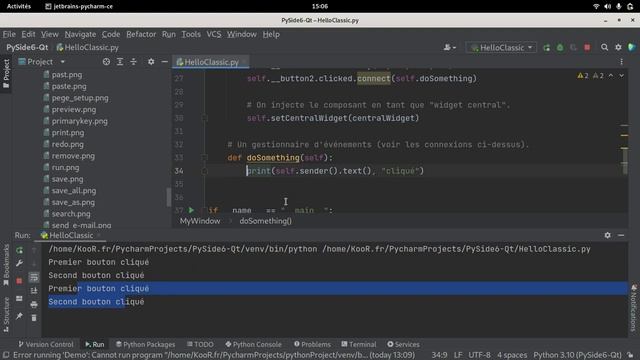Click the run gutter arrow at line 37
Screen dimensions: 640x360
click(x=191, y=210)
